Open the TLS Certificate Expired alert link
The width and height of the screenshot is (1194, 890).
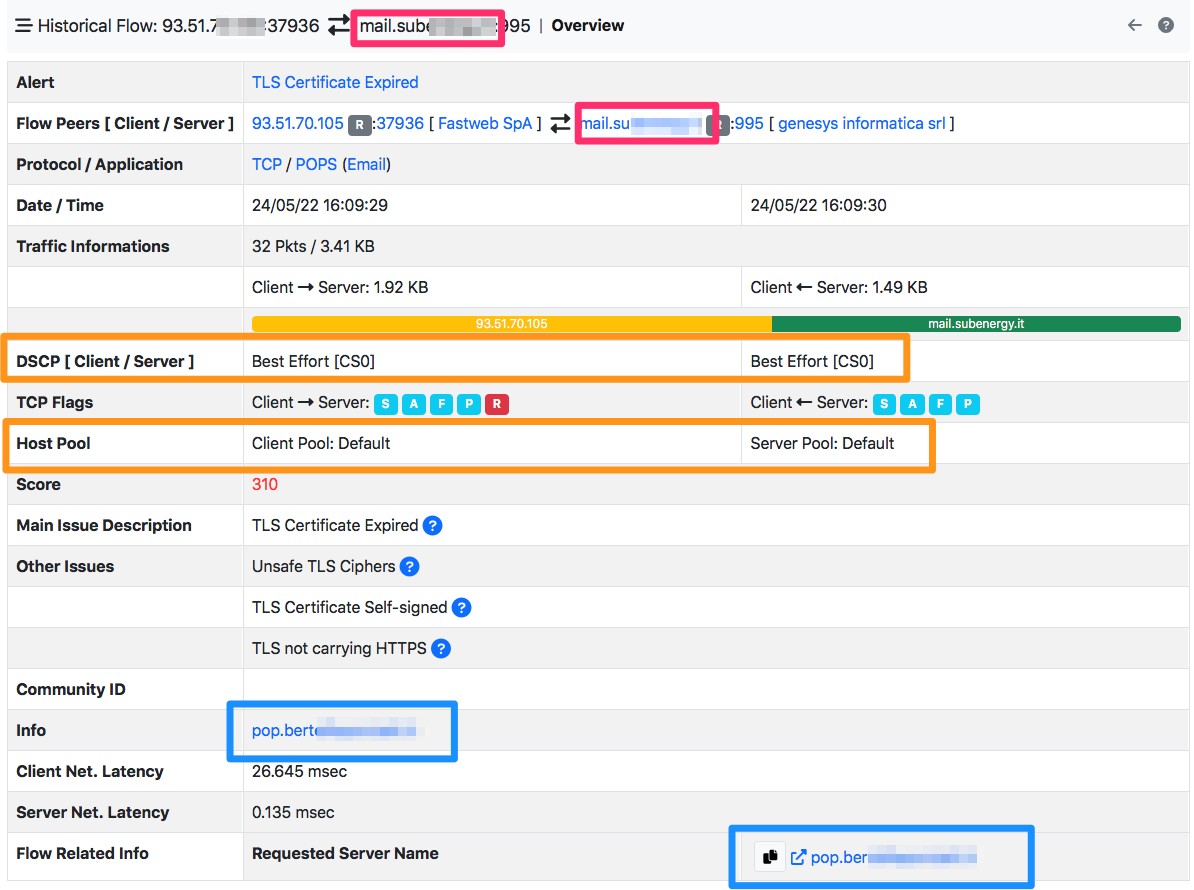[335, 82]
